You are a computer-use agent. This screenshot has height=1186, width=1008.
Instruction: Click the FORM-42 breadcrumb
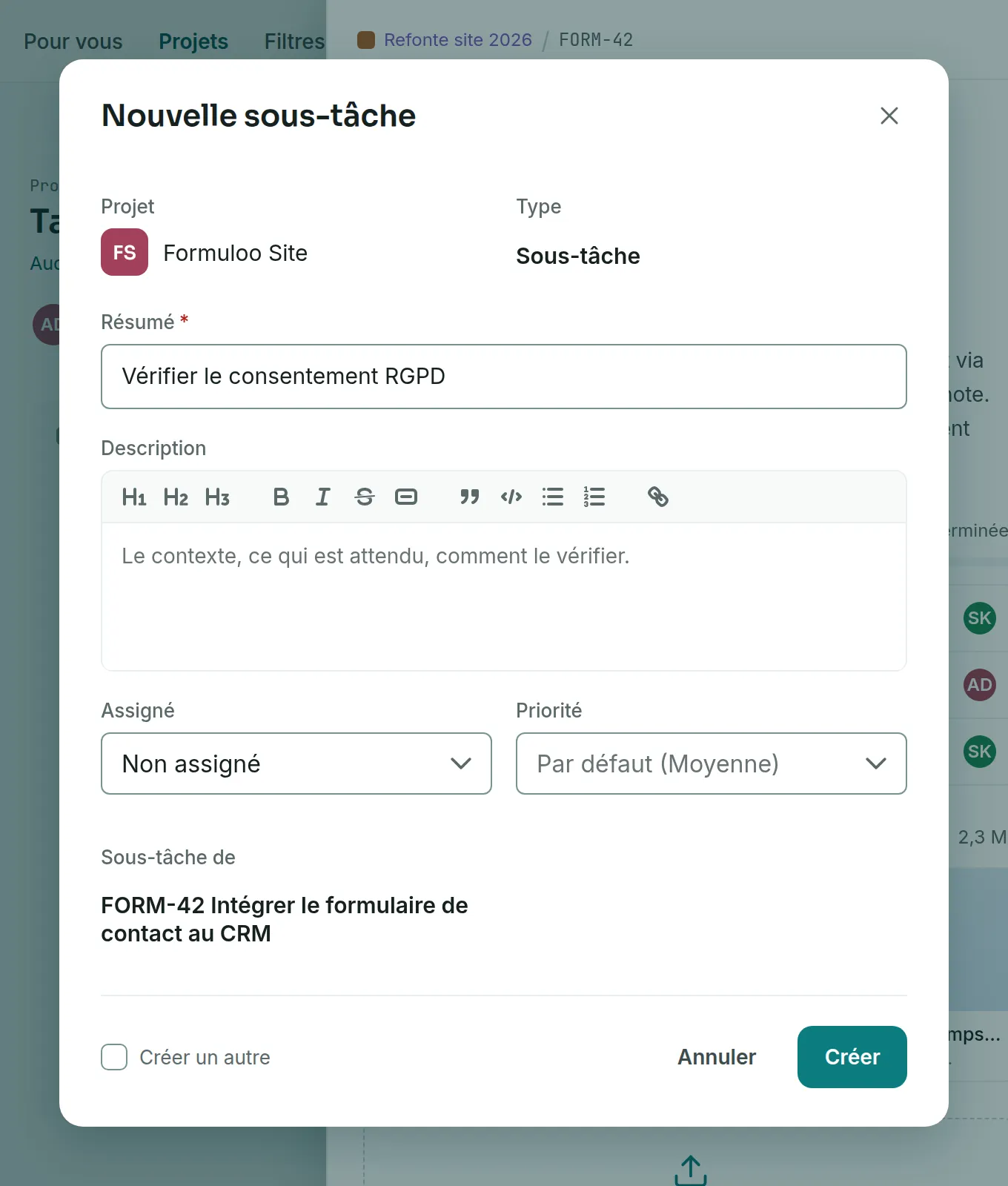(596, 40)
